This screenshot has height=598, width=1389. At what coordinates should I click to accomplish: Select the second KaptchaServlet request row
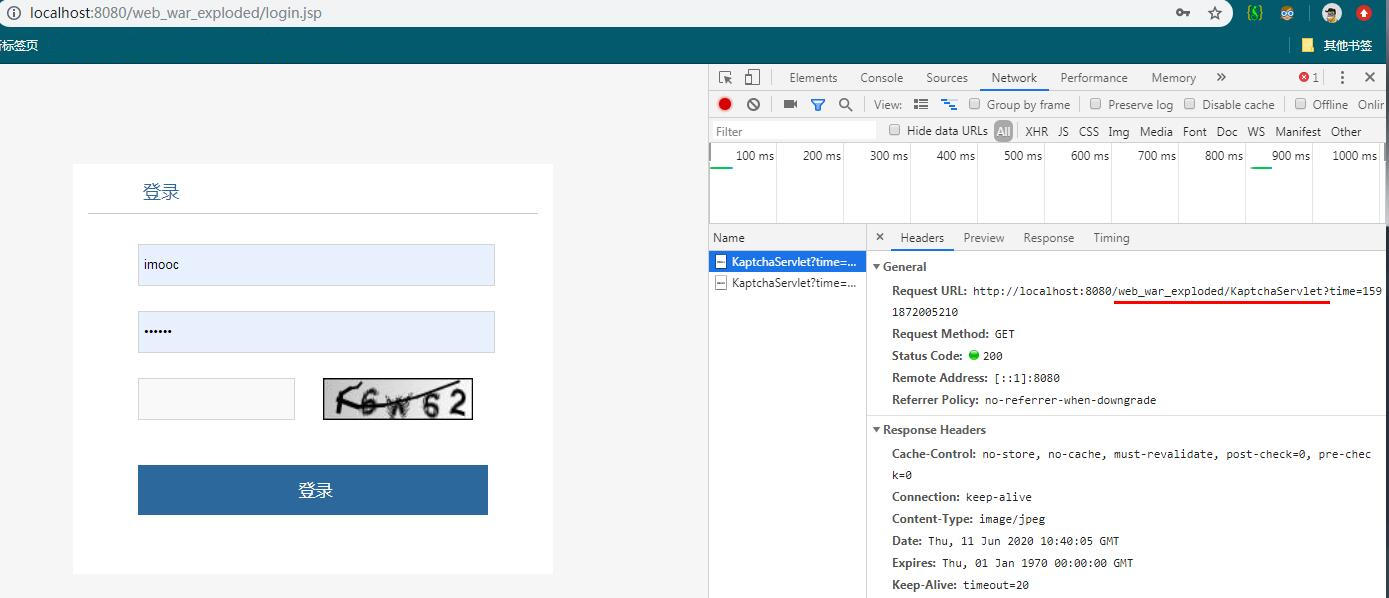(x=788, y=283)
